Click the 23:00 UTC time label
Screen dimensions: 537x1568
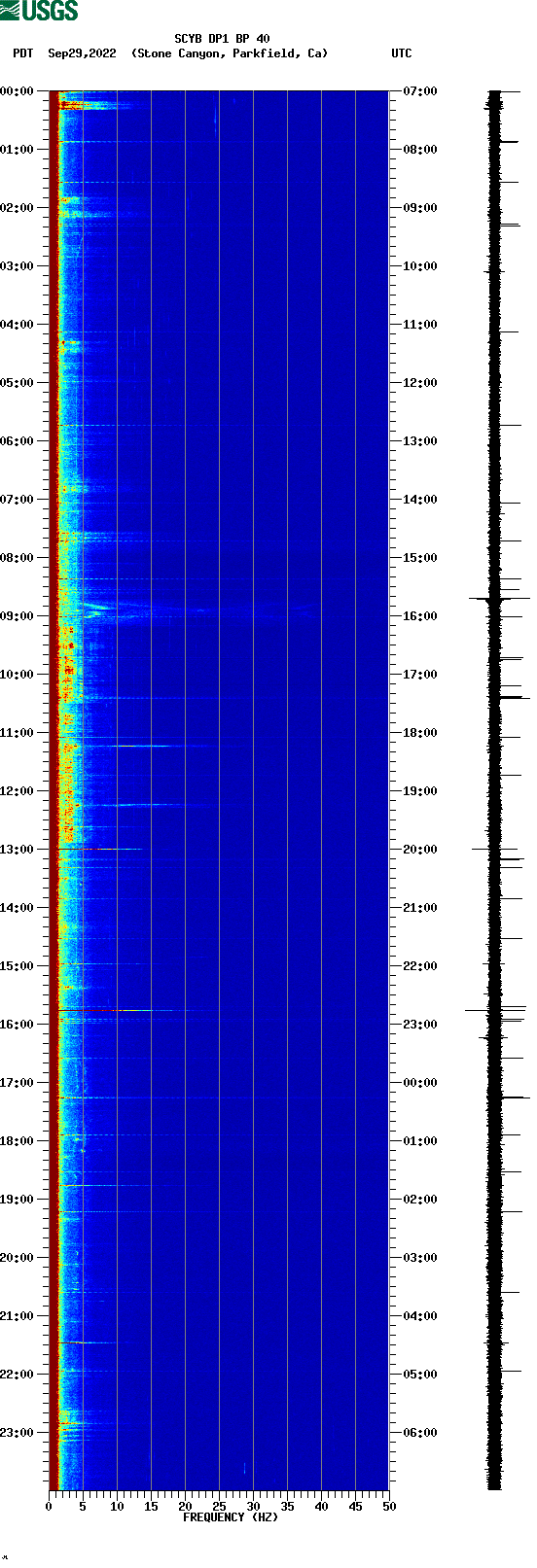click(x=420, y=1025)
